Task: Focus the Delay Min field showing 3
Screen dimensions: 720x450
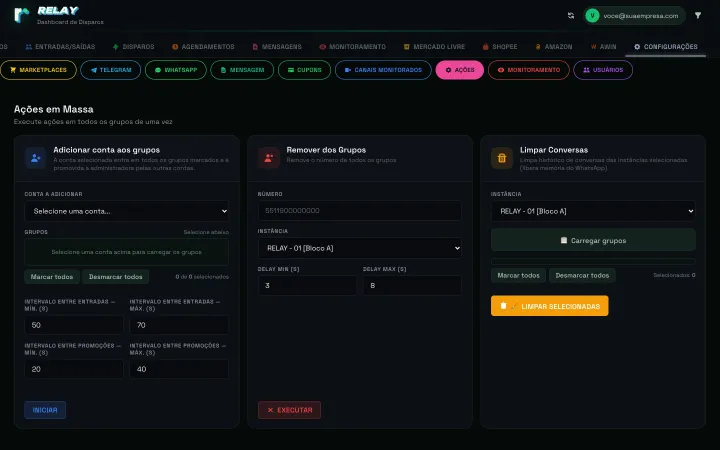Action: pos(307,286)
